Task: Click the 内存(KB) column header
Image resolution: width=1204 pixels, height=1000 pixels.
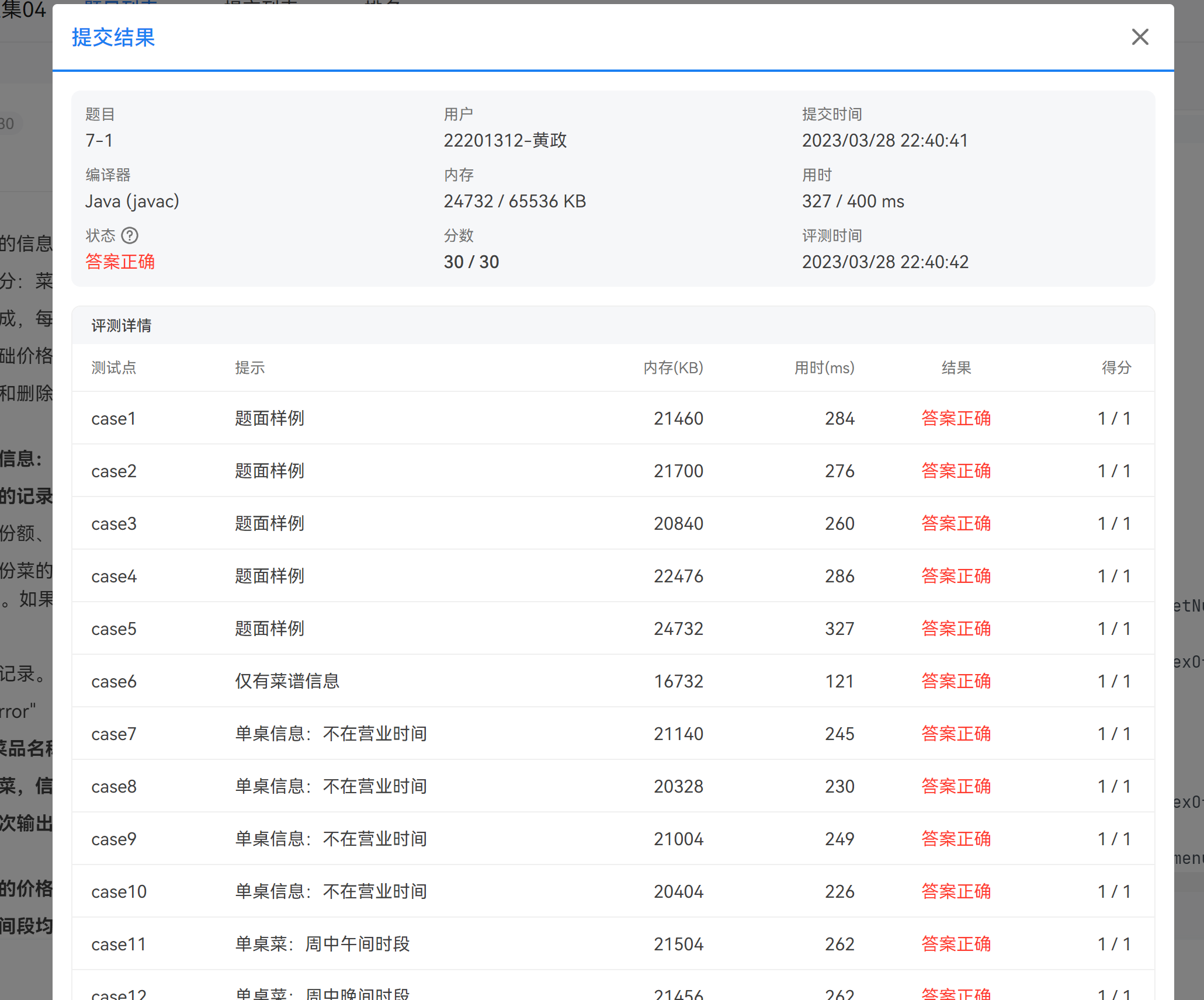Action: 673,367
